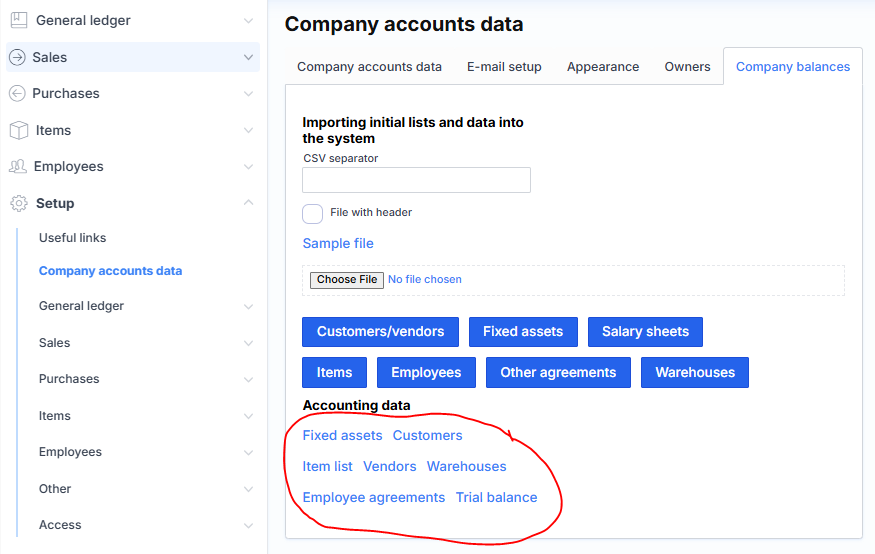The width and height of the screenshot is (875, 554).
Task: Click the CSV separator input field
Action: 416,180
